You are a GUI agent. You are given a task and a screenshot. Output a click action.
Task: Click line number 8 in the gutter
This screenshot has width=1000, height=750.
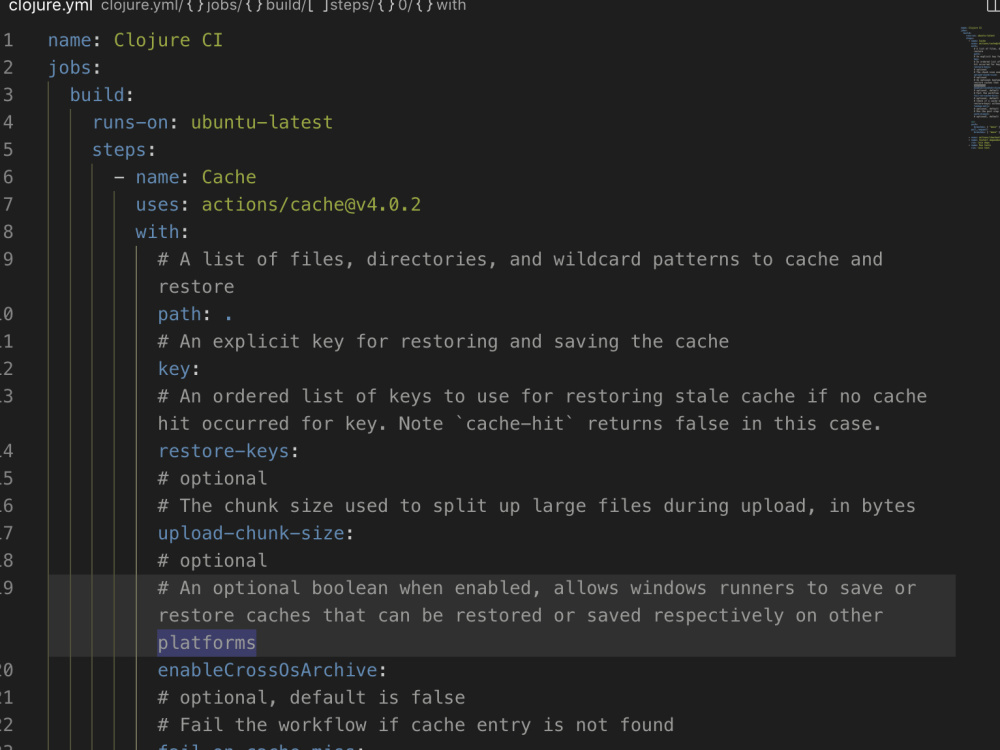tap(8, 232)
